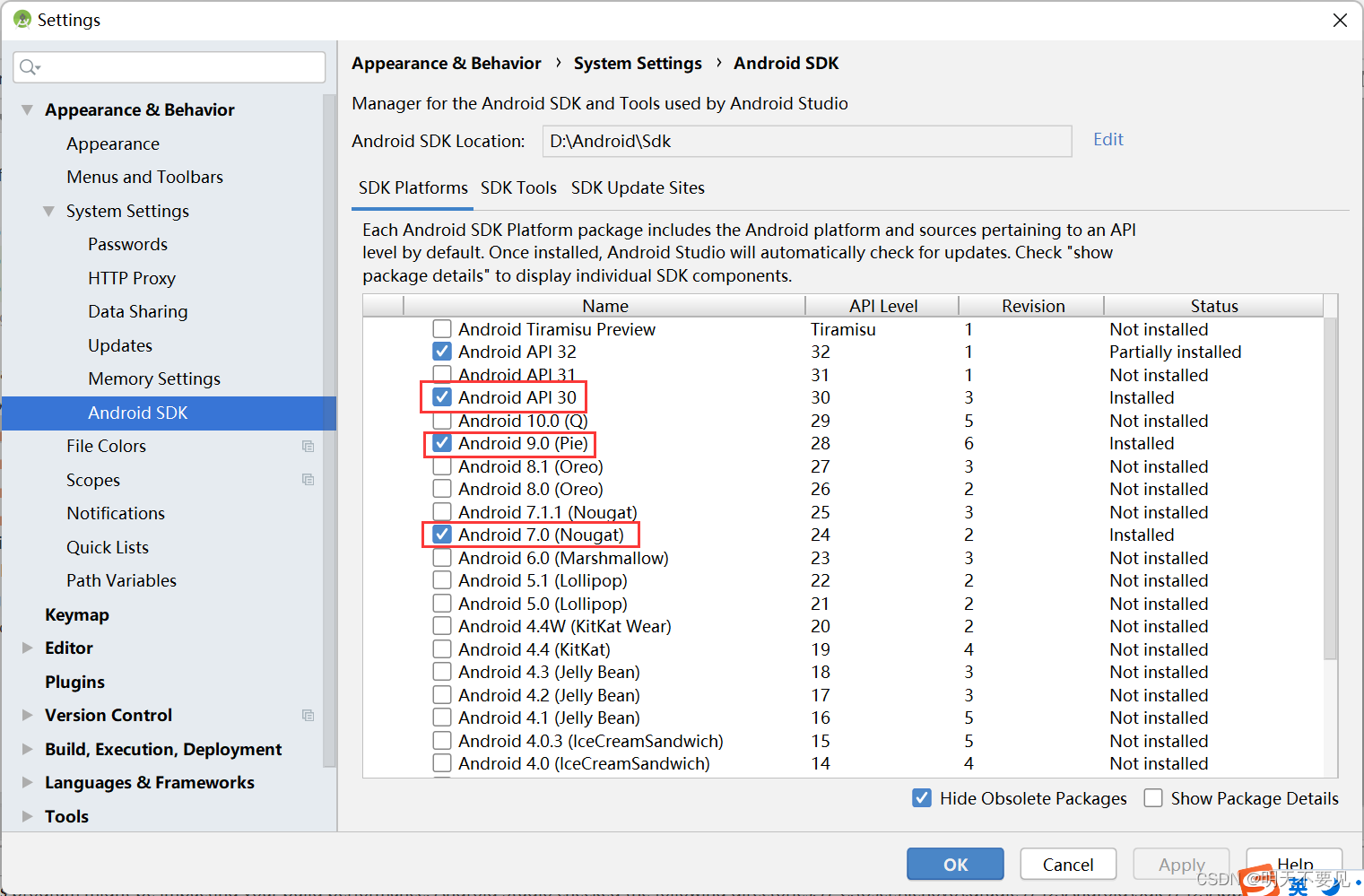
Task: Close the Settings dialog window
Action: coord(1340,20)
